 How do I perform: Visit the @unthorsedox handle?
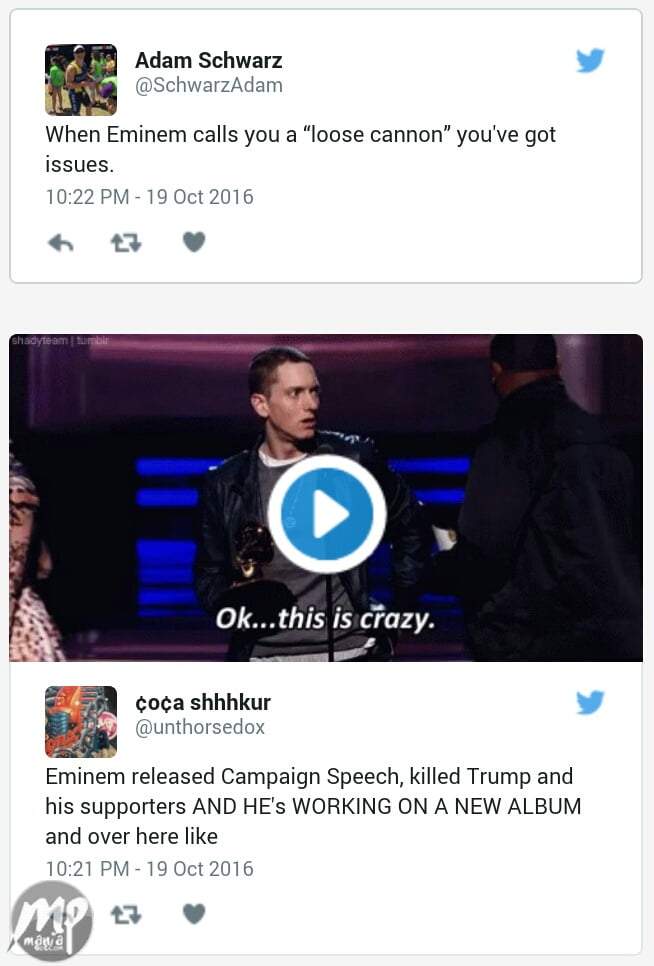(200, 727)
